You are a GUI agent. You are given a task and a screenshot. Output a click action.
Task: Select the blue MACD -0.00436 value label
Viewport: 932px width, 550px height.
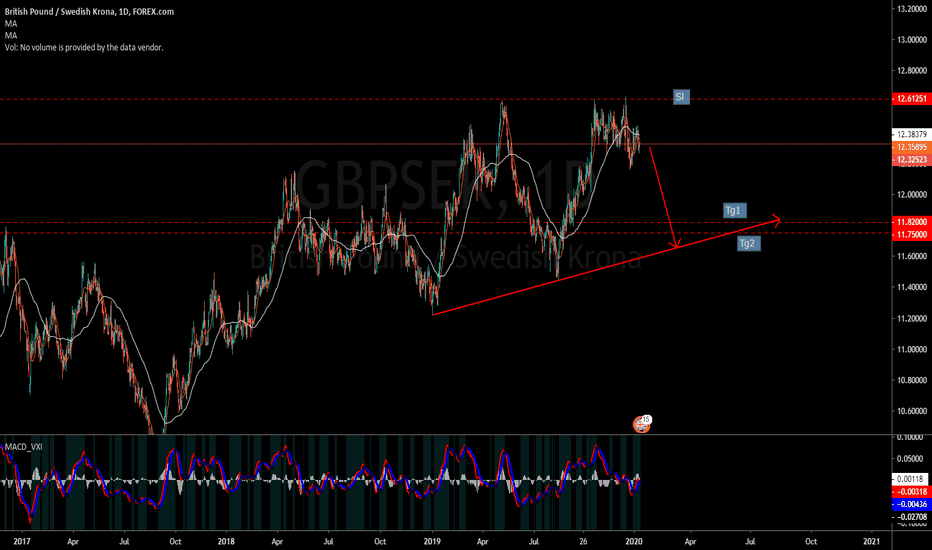pyautogui.click(x=912, y=504)
